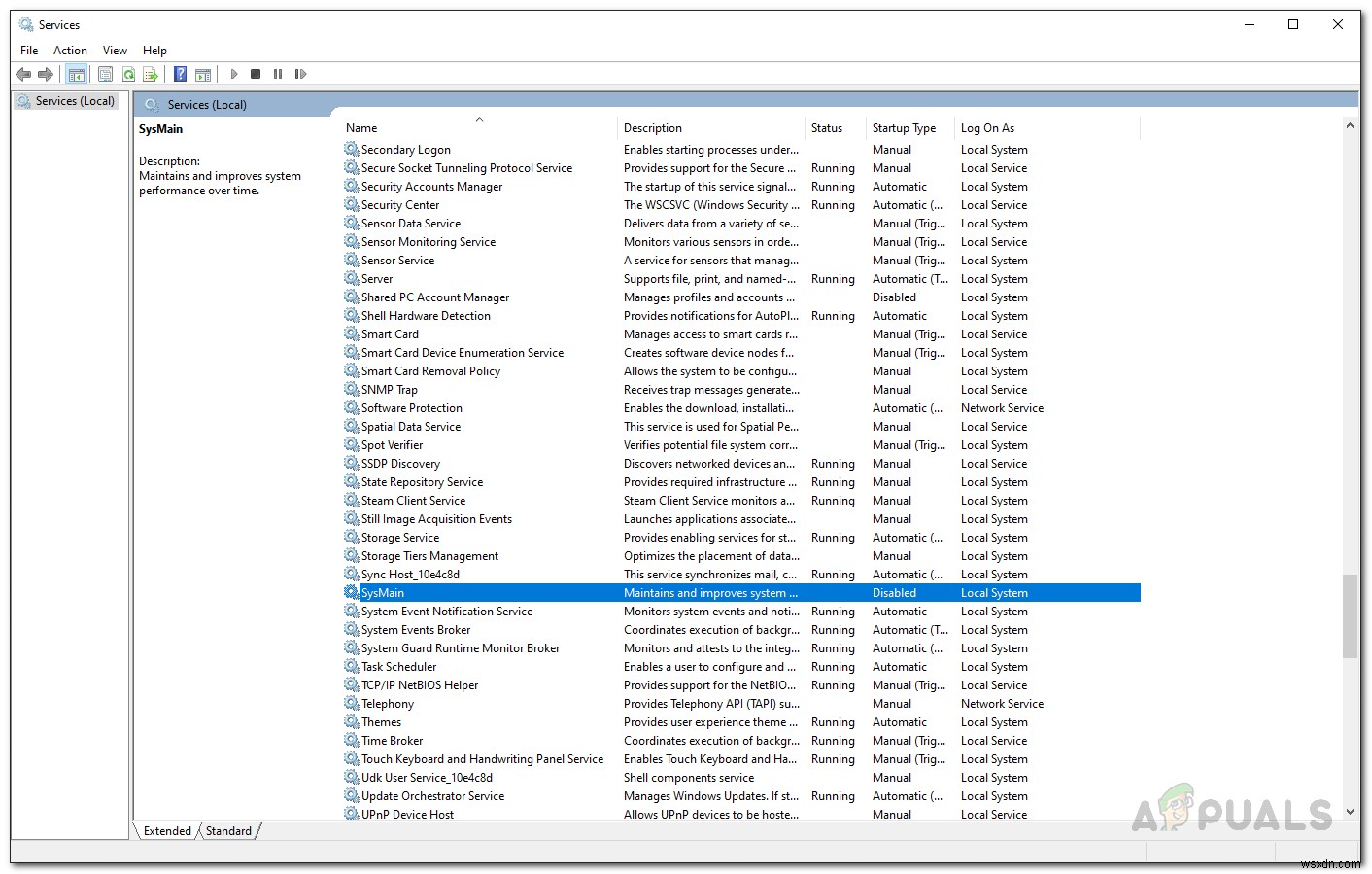Image resolution: width=1372 pixels, height=874 pixels.
Task: Select the Sync Host_10e4c8d service
Action: coord(741,574)
